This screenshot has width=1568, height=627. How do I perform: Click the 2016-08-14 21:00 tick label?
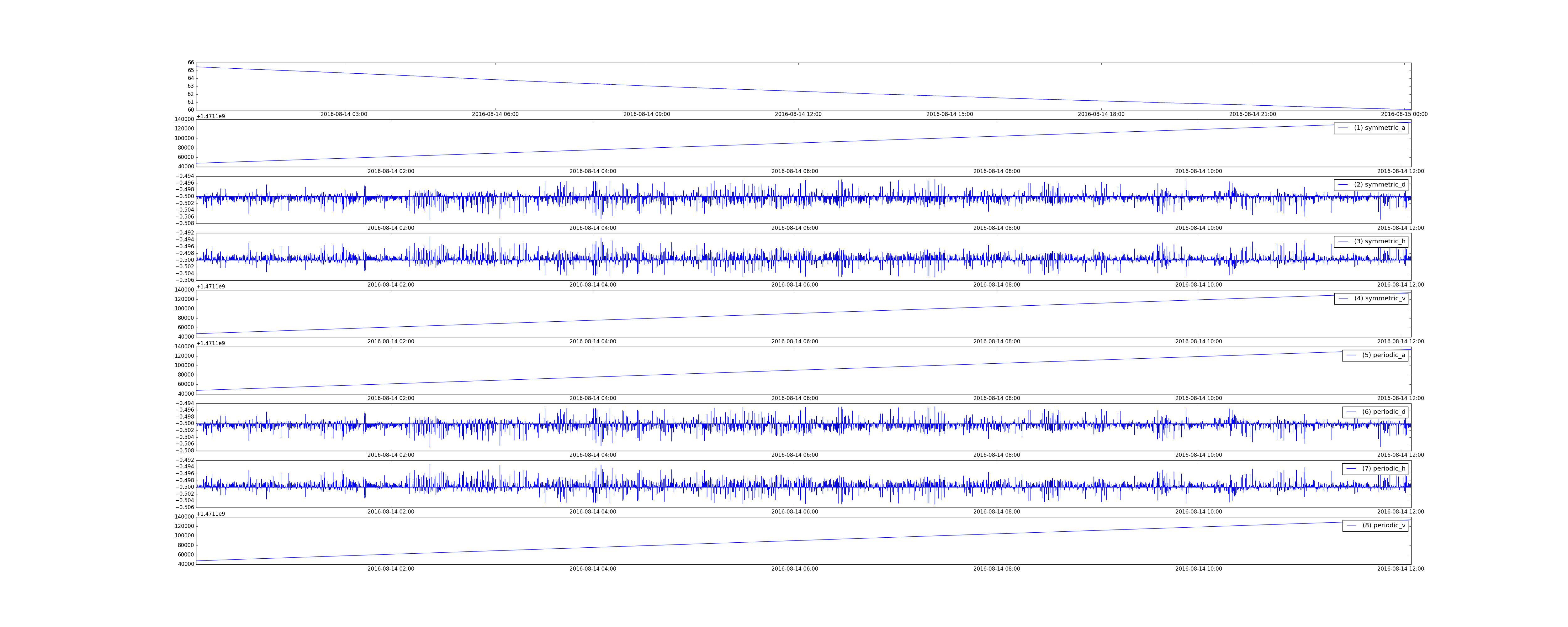[1253, 114]
